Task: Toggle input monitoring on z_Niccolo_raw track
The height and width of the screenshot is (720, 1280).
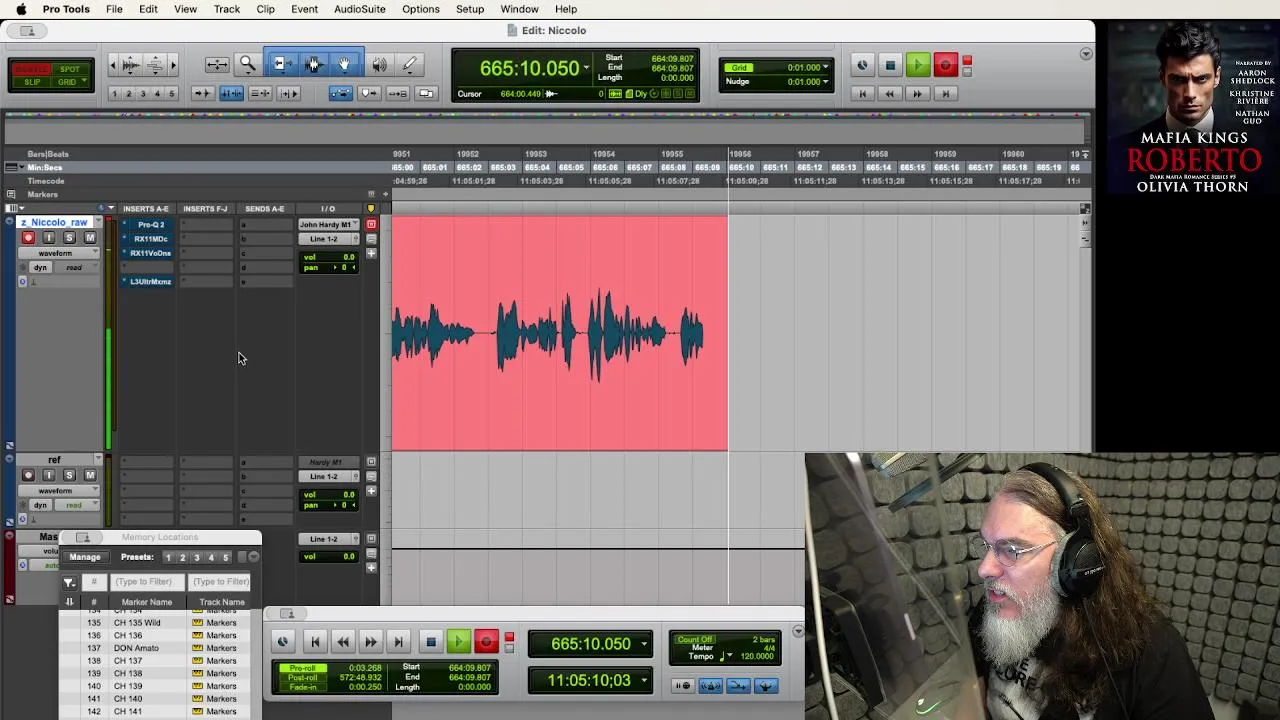Action: click(x=48, y=238)
